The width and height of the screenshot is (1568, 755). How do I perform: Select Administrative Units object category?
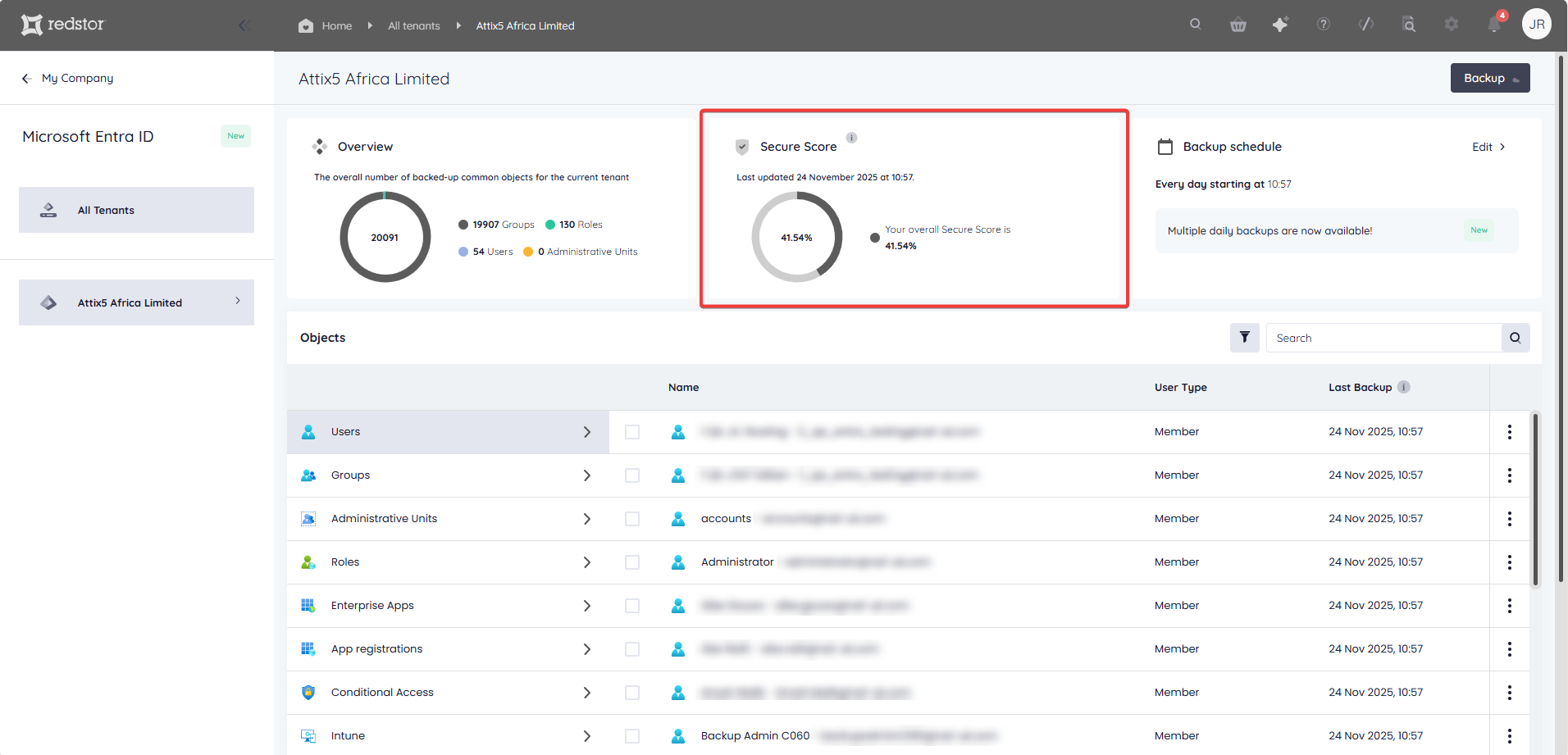click(448, 519)
